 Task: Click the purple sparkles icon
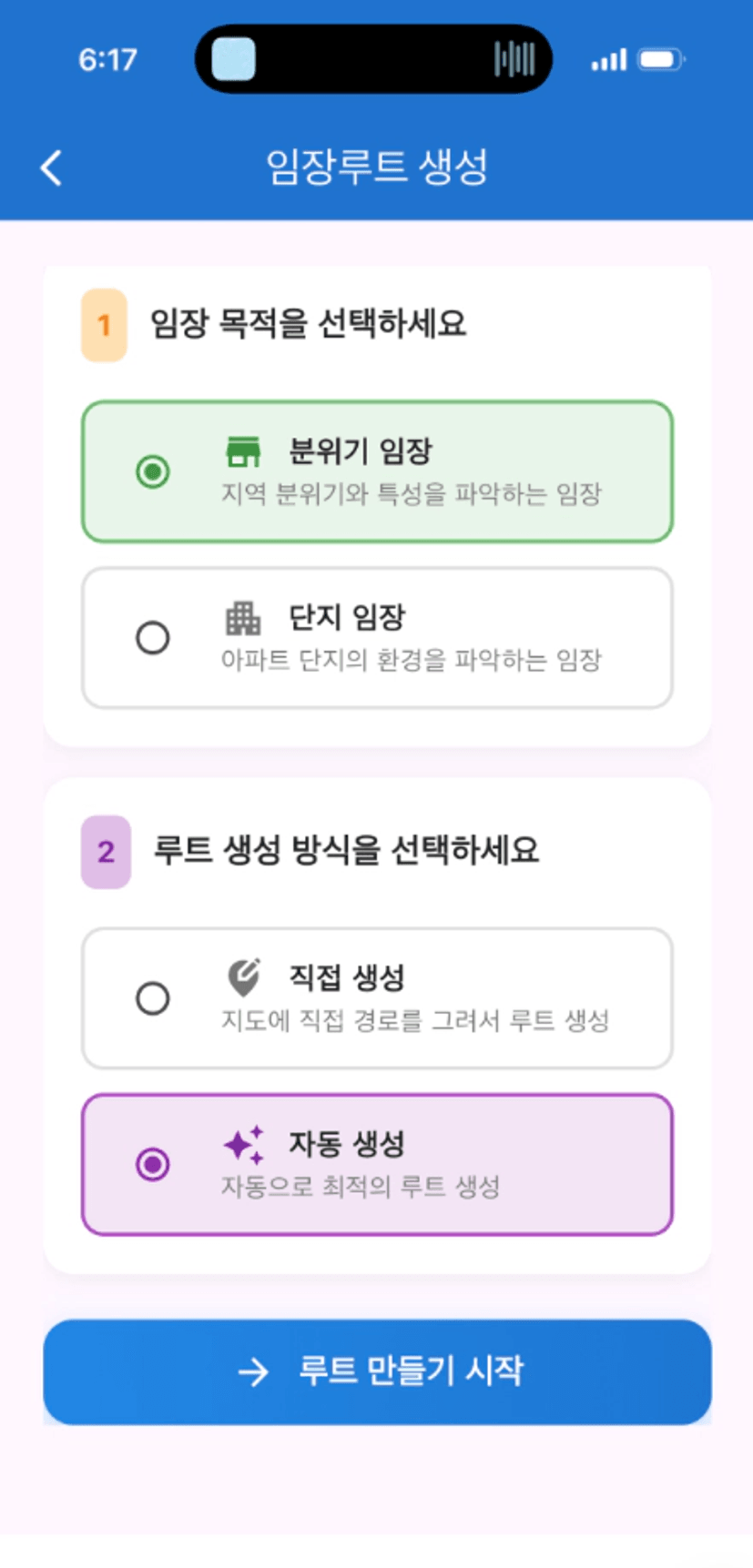(244, 1145)
